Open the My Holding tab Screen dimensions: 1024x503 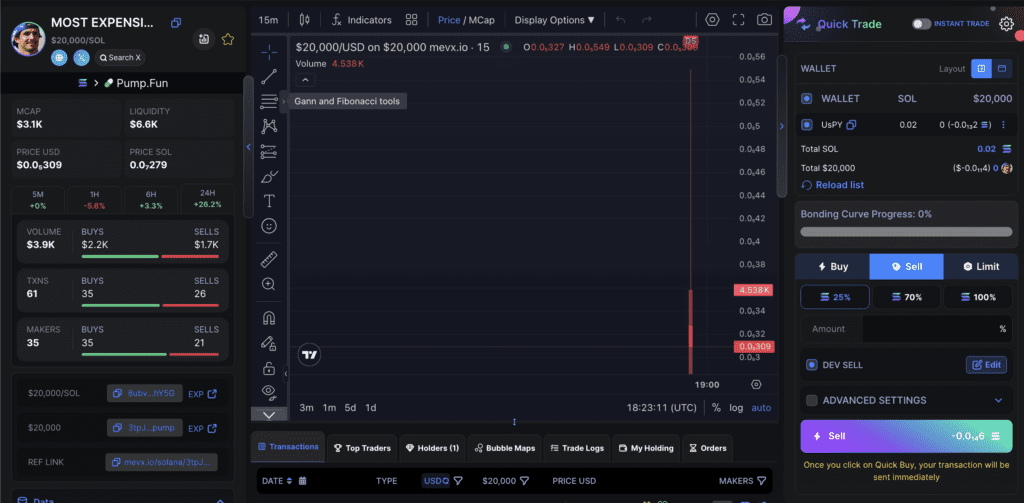click(646, 448)
